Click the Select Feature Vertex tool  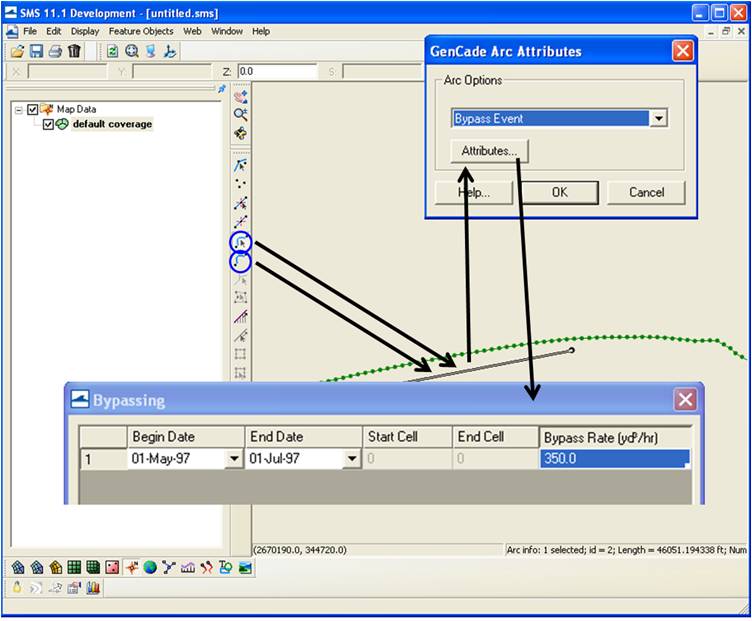[x=240, y=203]
